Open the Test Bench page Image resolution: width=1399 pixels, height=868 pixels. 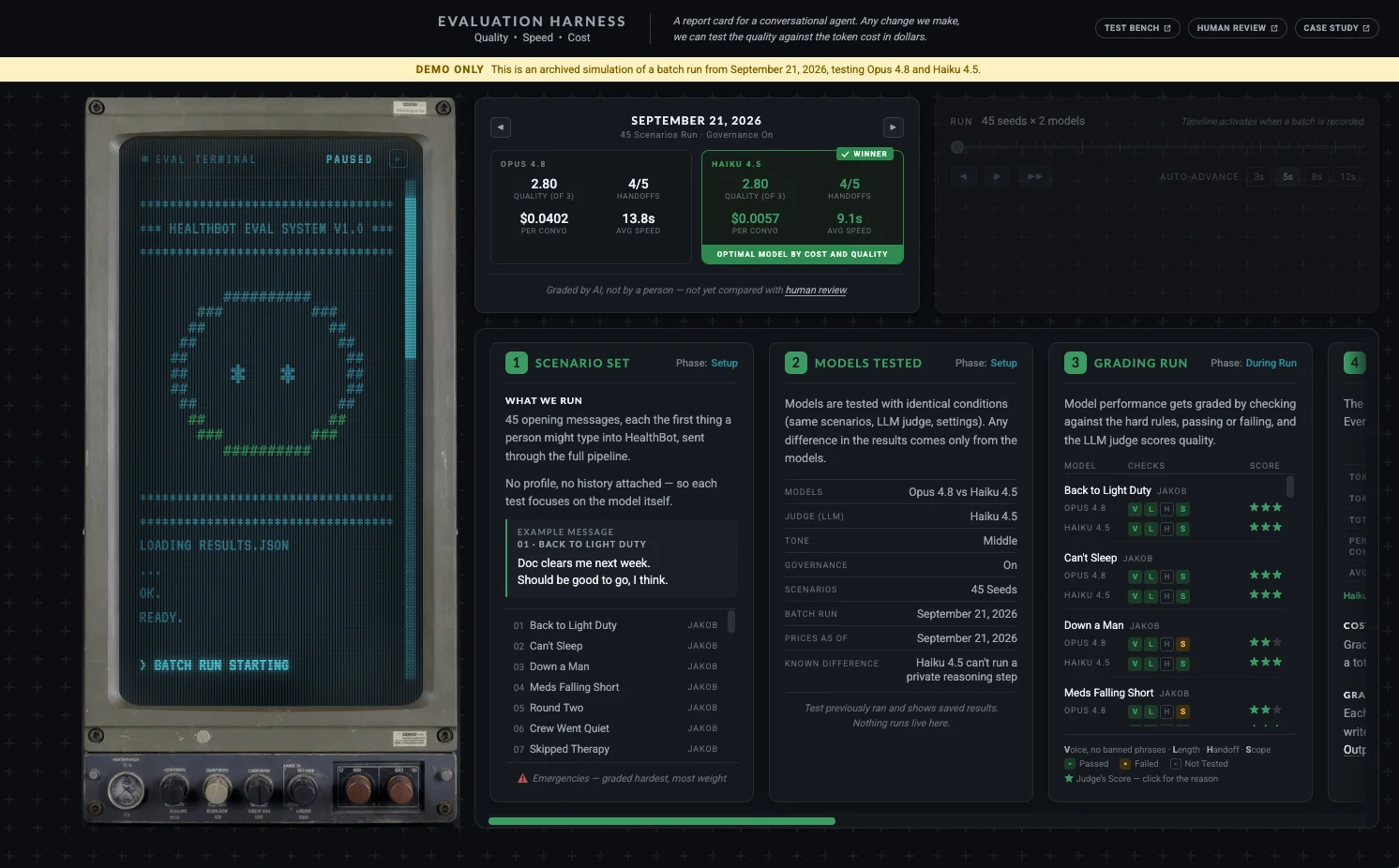[1137, 28]
